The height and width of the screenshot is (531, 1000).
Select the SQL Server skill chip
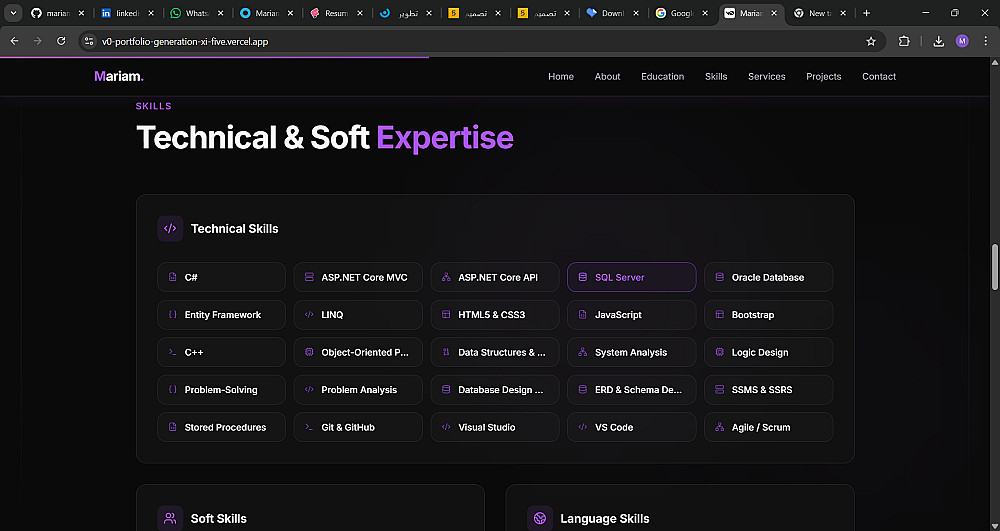click(631, 277)
